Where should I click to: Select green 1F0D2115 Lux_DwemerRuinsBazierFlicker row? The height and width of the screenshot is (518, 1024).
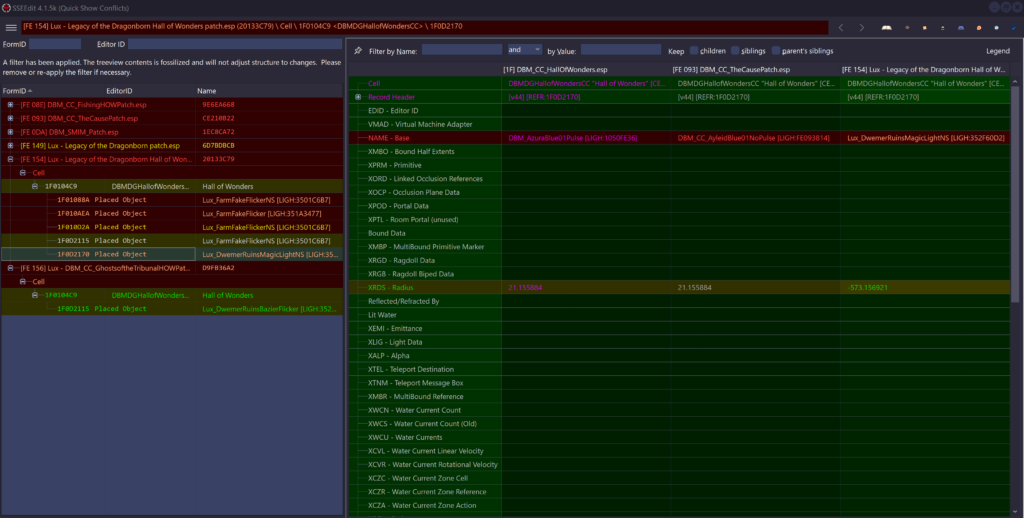click(172, 309)
